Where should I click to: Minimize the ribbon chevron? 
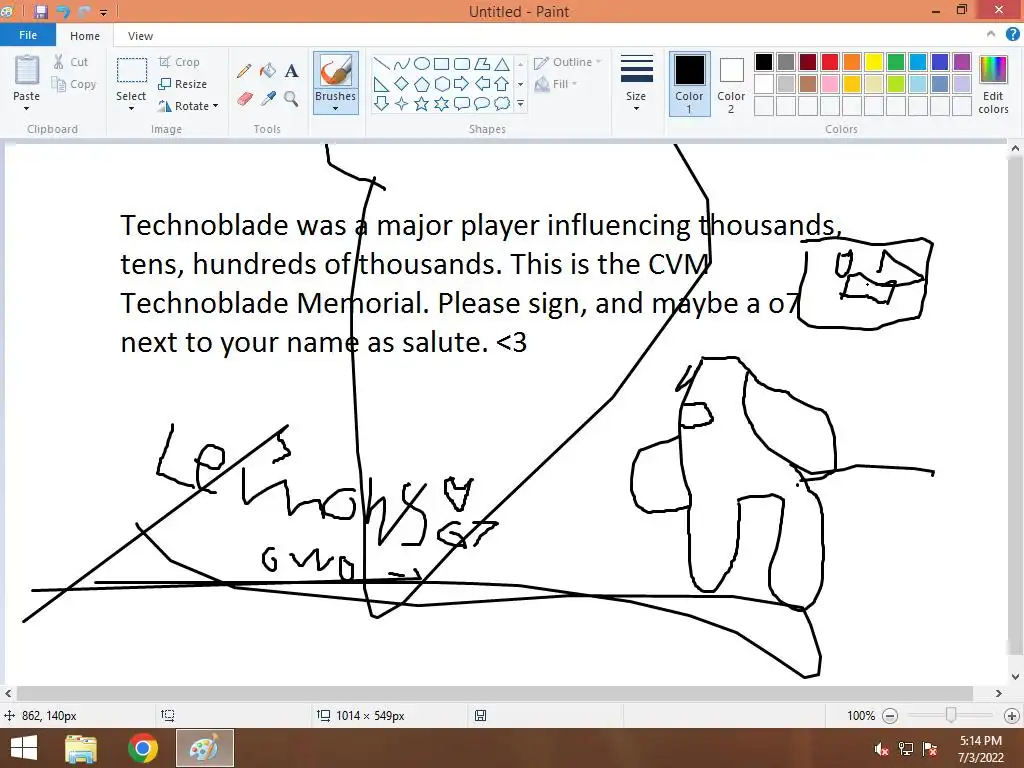pos(991,35)
